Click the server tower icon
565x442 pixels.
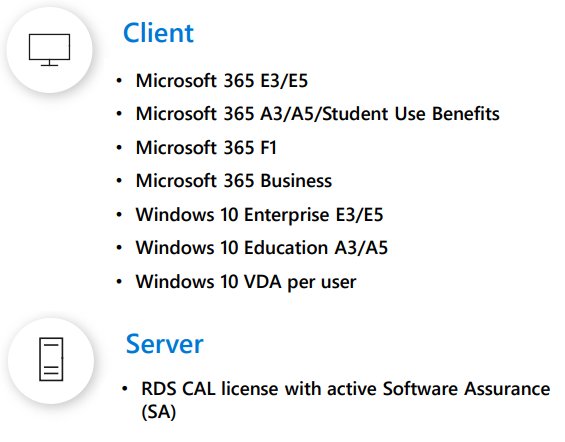[51, 359]
